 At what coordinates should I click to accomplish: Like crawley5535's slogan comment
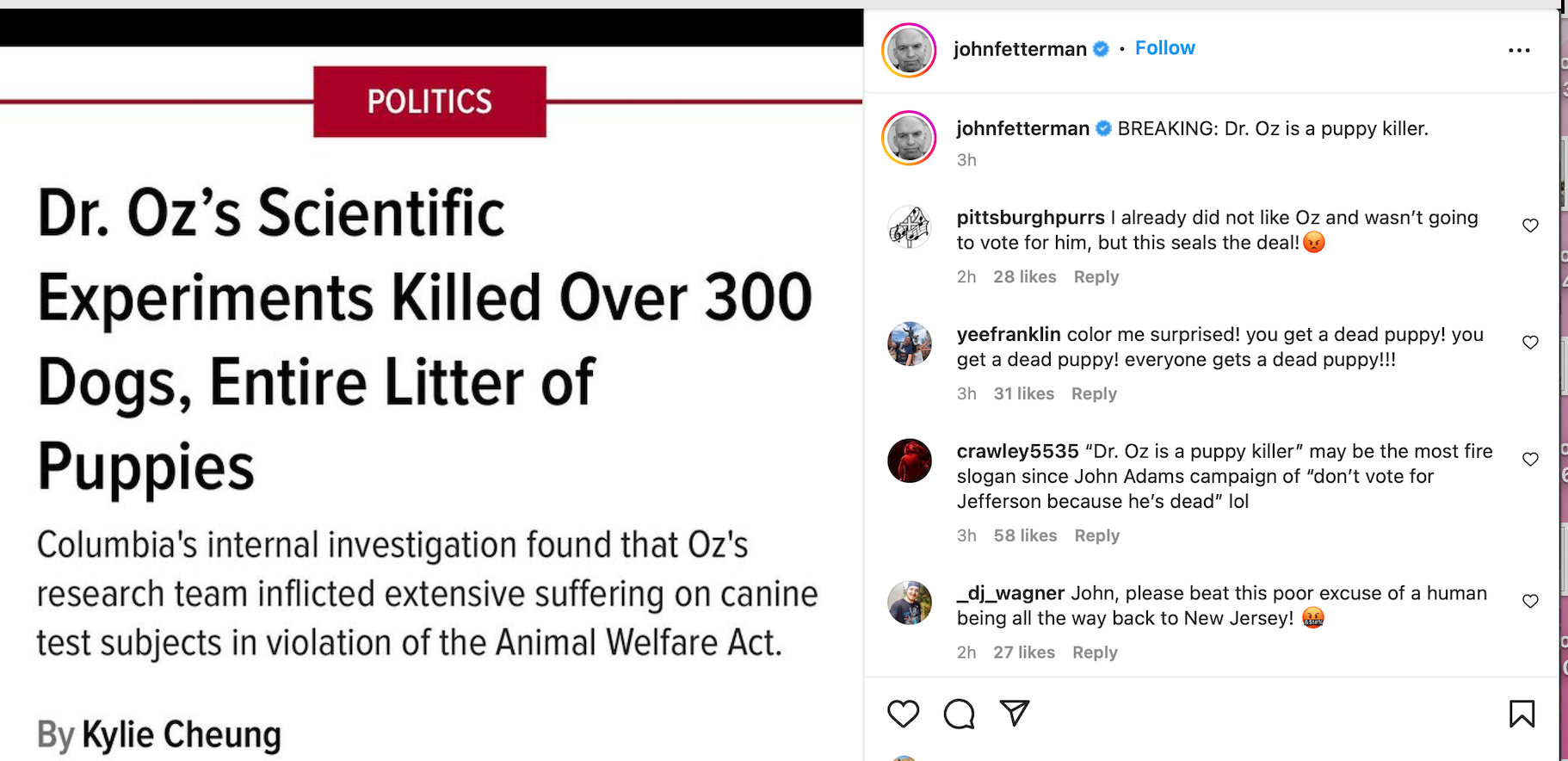coord(1530,459)
